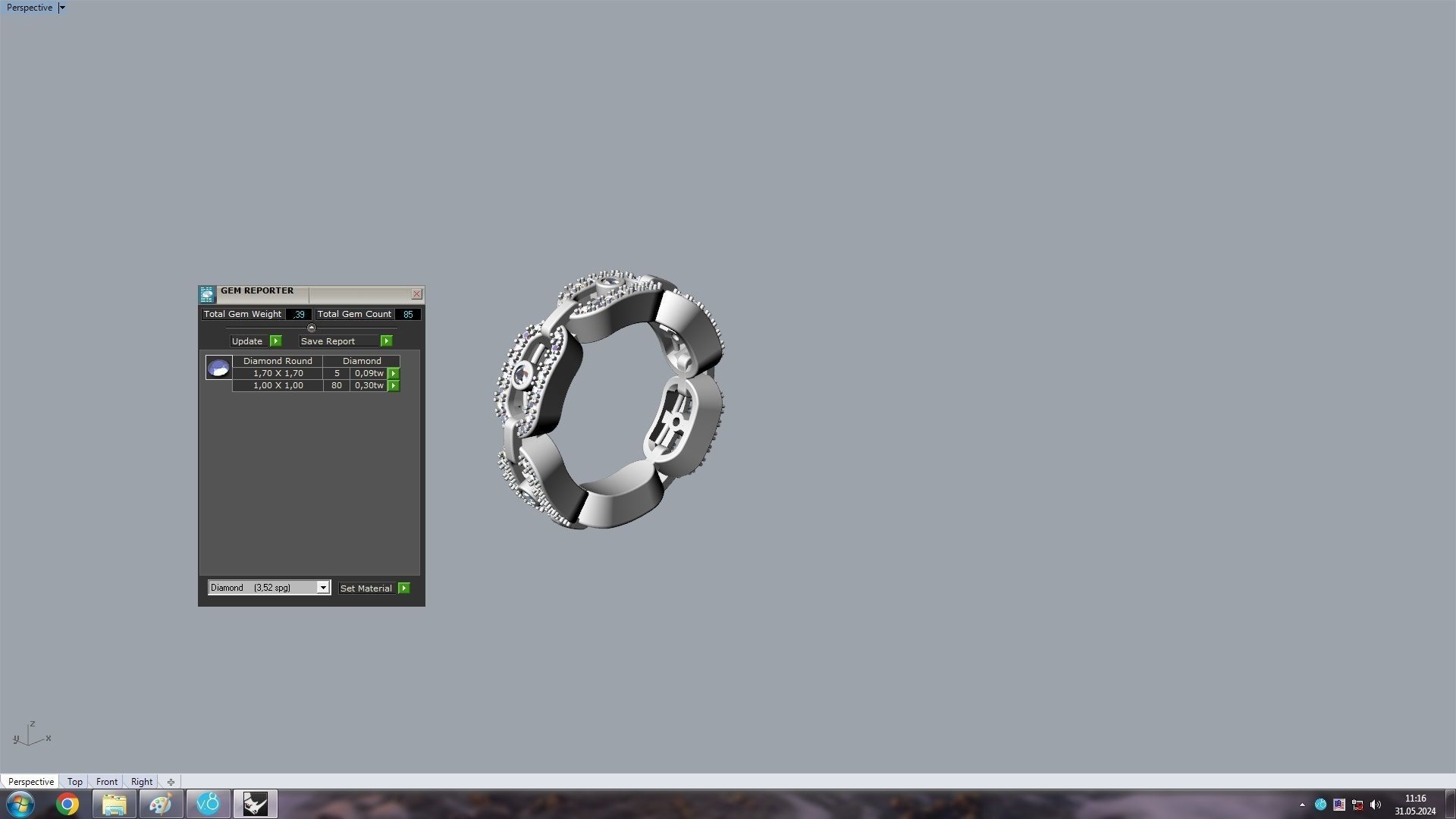Click the green arrow next to Save Report
This screenshot has width=1456, height=819.
coord(387,341)
